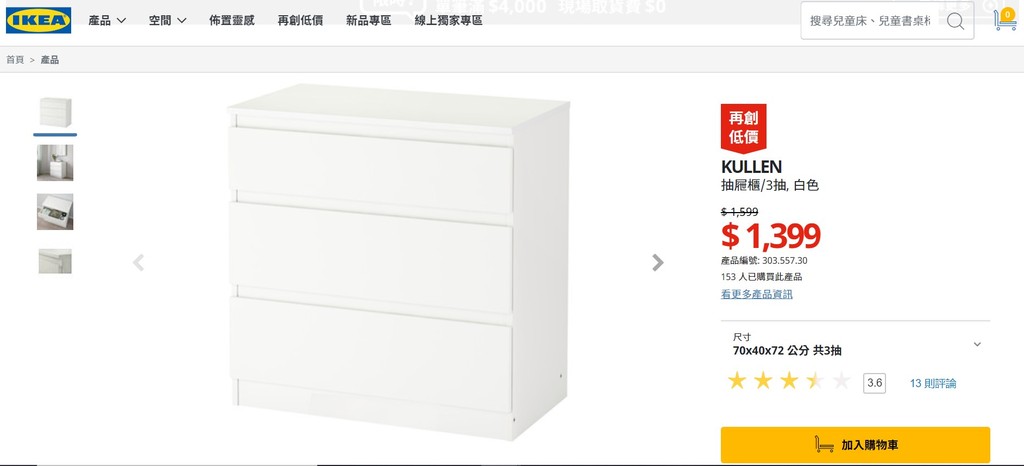Click the 3.6 rating score box

[874, 383]
